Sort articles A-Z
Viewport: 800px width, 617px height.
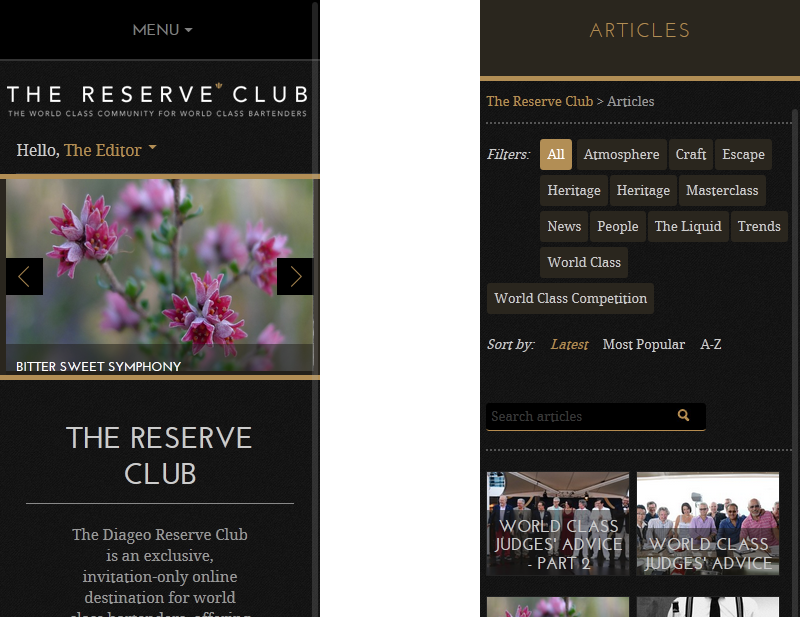tap(711, 344)
